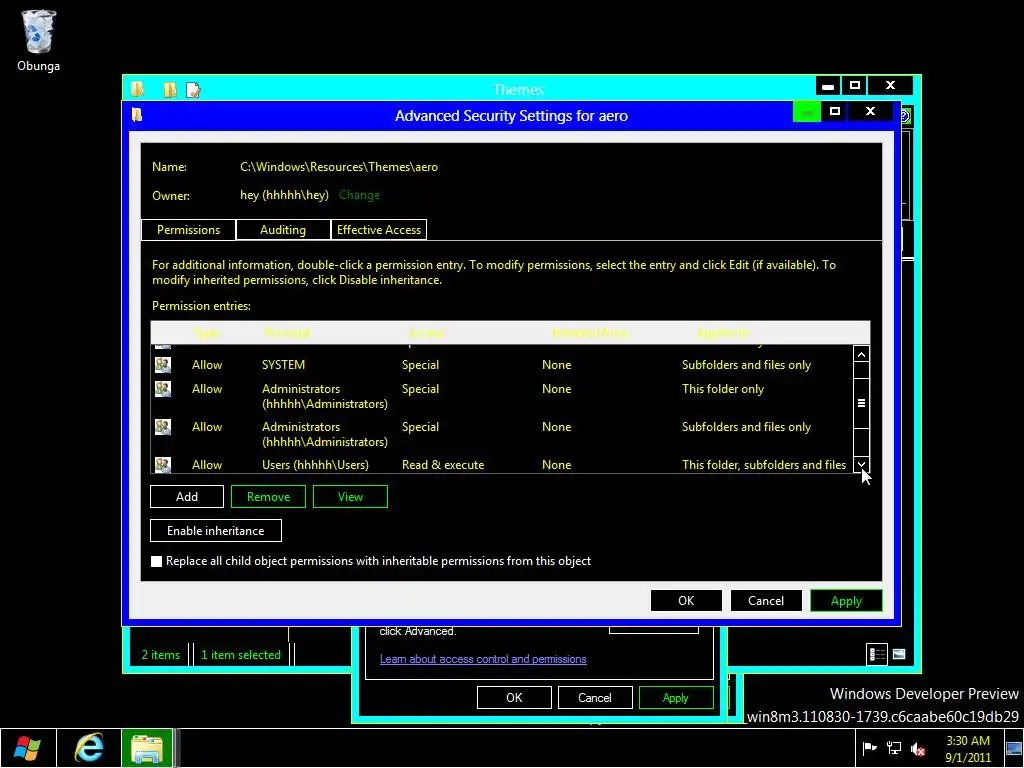
Task: Click the folder icon in Advanced Security Settings title bar
Action: 137,115
